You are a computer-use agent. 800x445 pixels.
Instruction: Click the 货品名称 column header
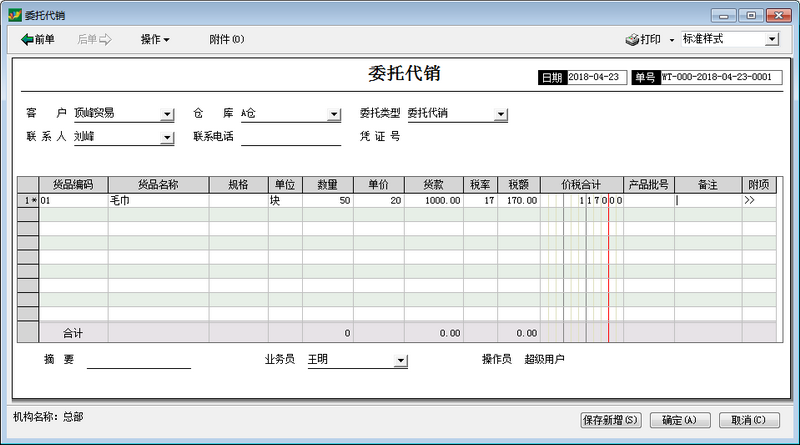pyautogui.click(x=159, y=185)
